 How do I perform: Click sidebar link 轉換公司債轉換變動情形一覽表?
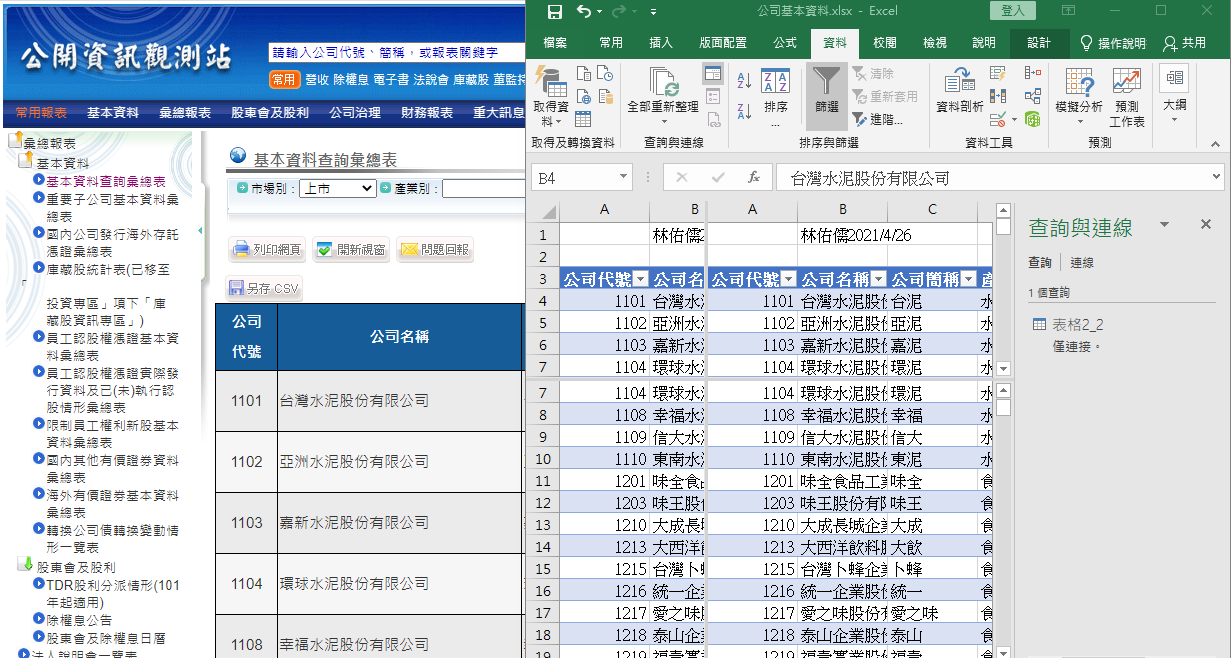[x=112, y=539]
